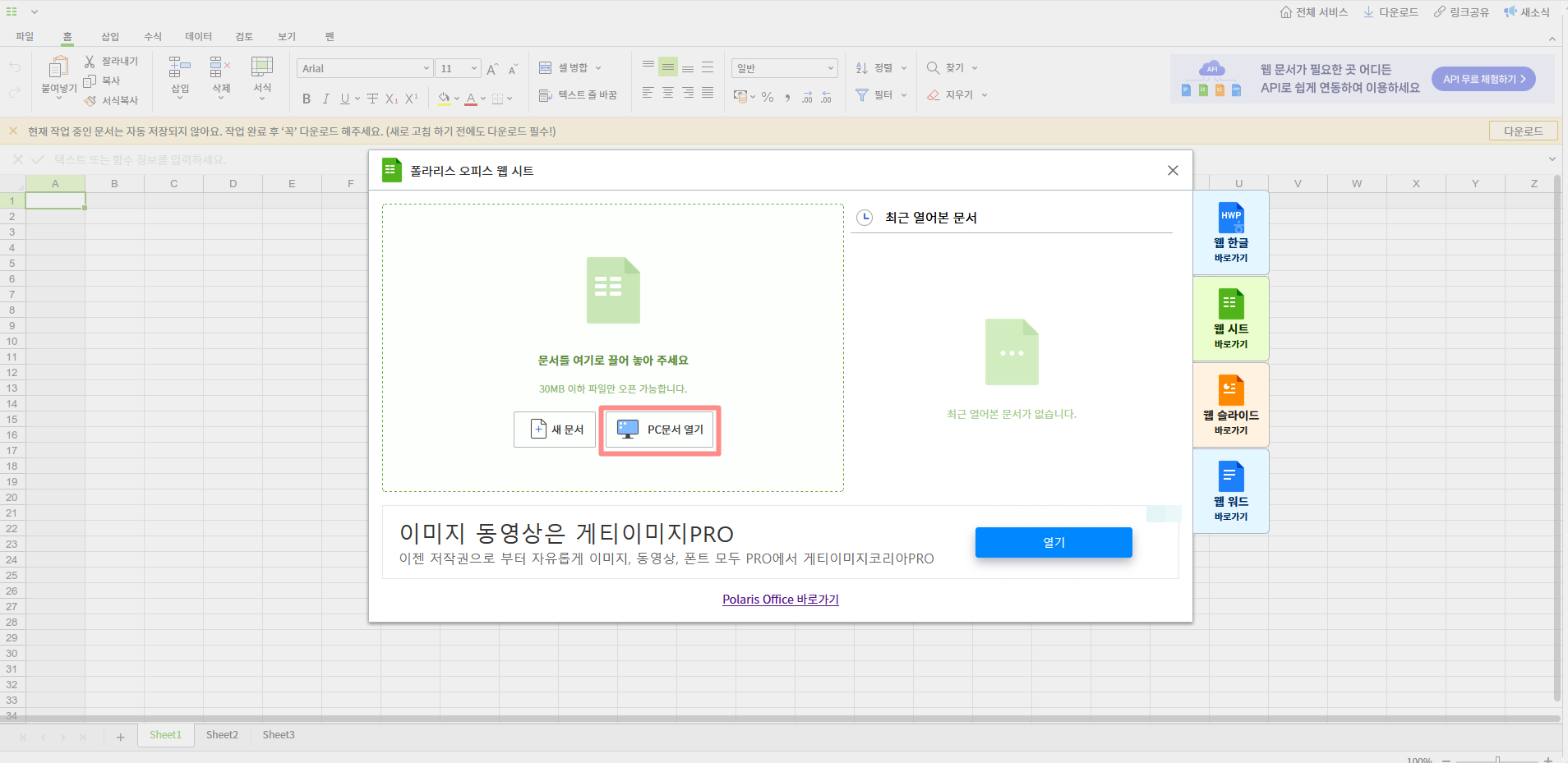
Task: Switch to the 삽입 ribbon tab
Action: (x=110, y=36)
